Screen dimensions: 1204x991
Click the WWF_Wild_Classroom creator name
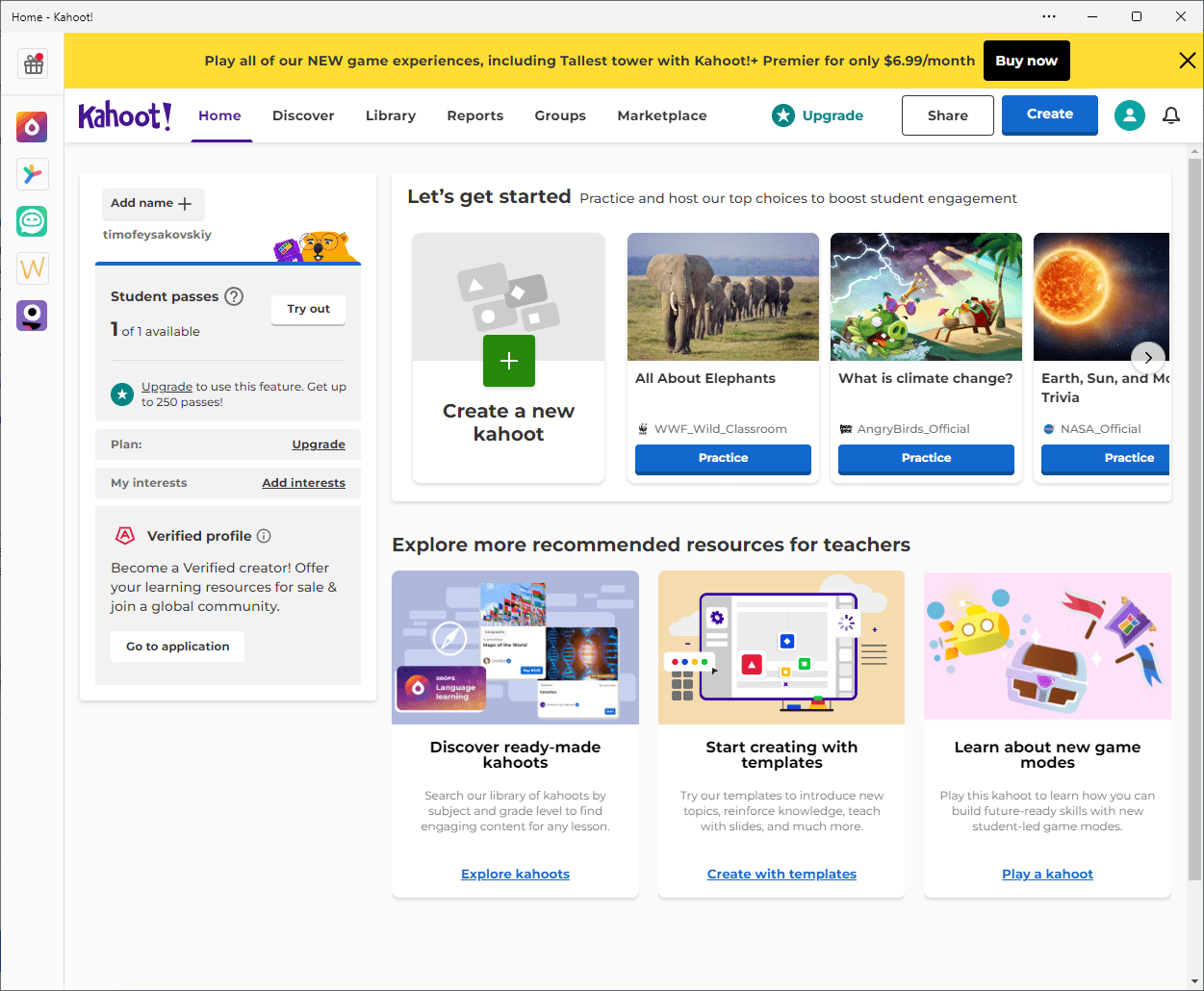point(721,429)
